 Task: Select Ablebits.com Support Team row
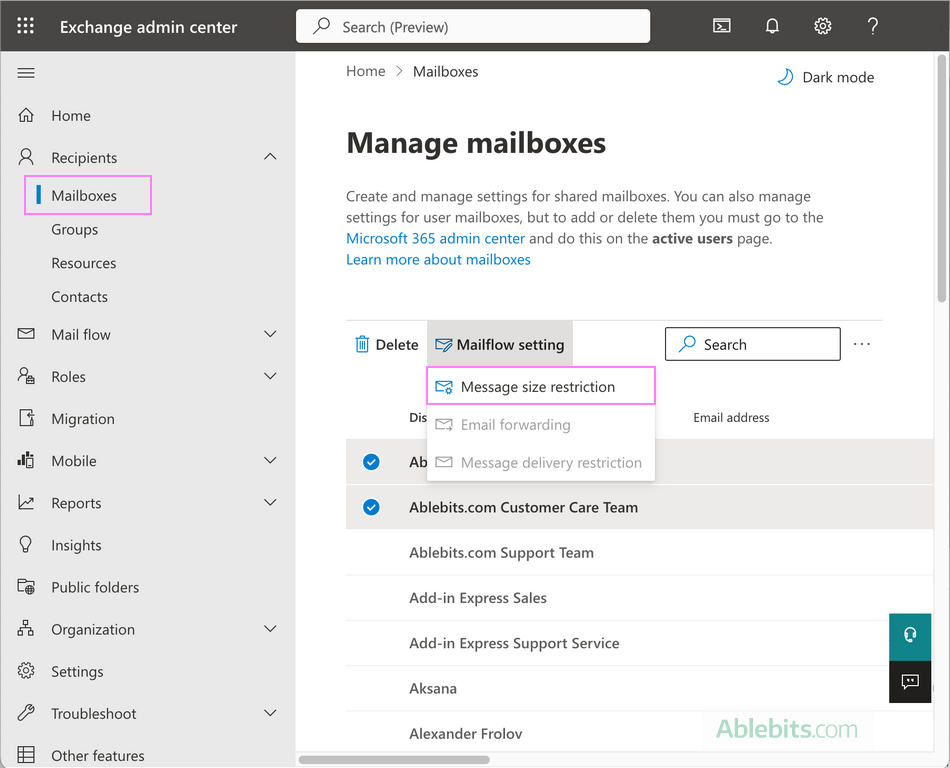pos(639,552)
